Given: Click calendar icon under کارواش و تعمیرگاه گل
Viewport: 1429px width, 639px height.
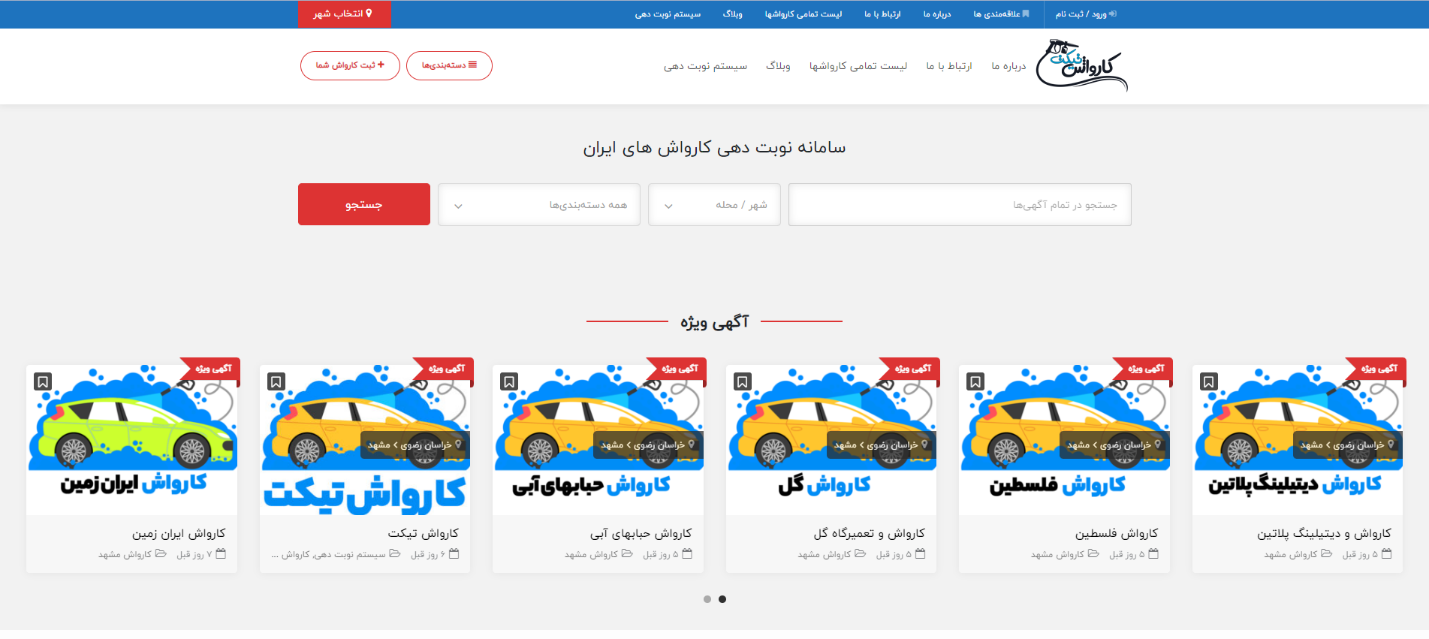Looking at the screenshot, I should point(920,554).
